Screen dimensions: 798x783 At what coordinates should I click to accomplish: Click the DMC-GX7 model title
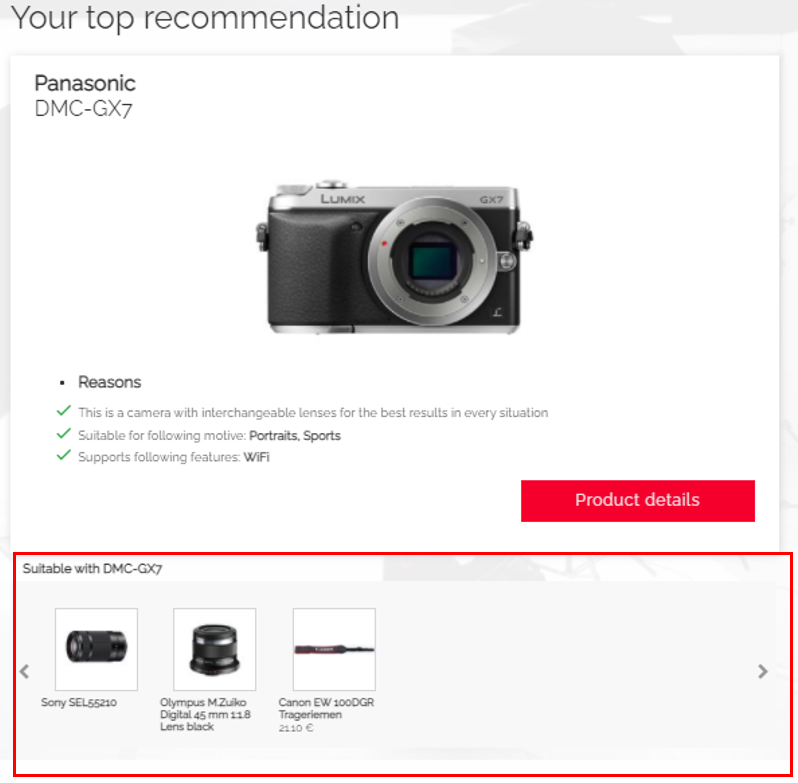[x=83, y=109]
